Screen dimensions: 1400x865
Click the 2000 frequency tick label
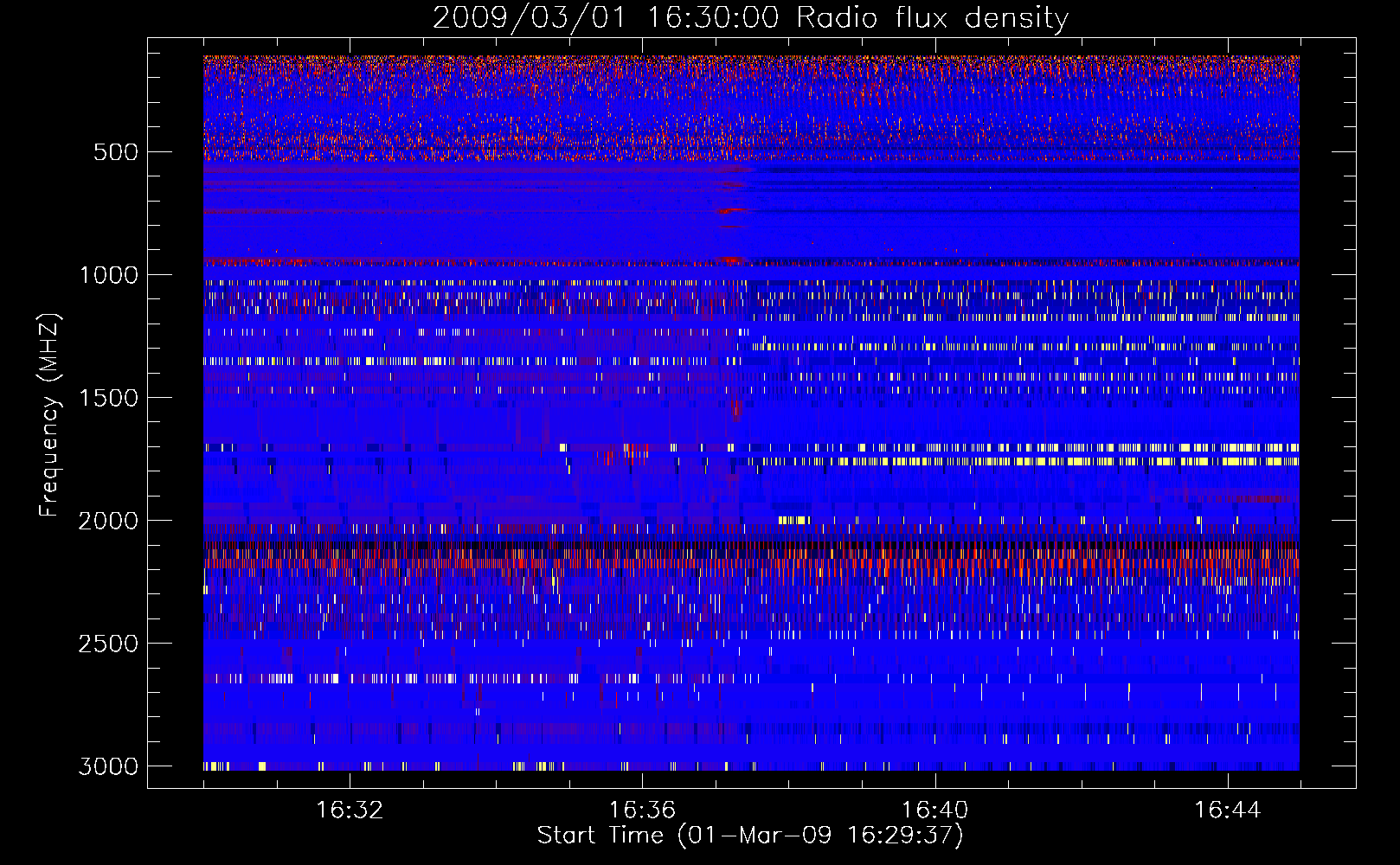(108, 521)
